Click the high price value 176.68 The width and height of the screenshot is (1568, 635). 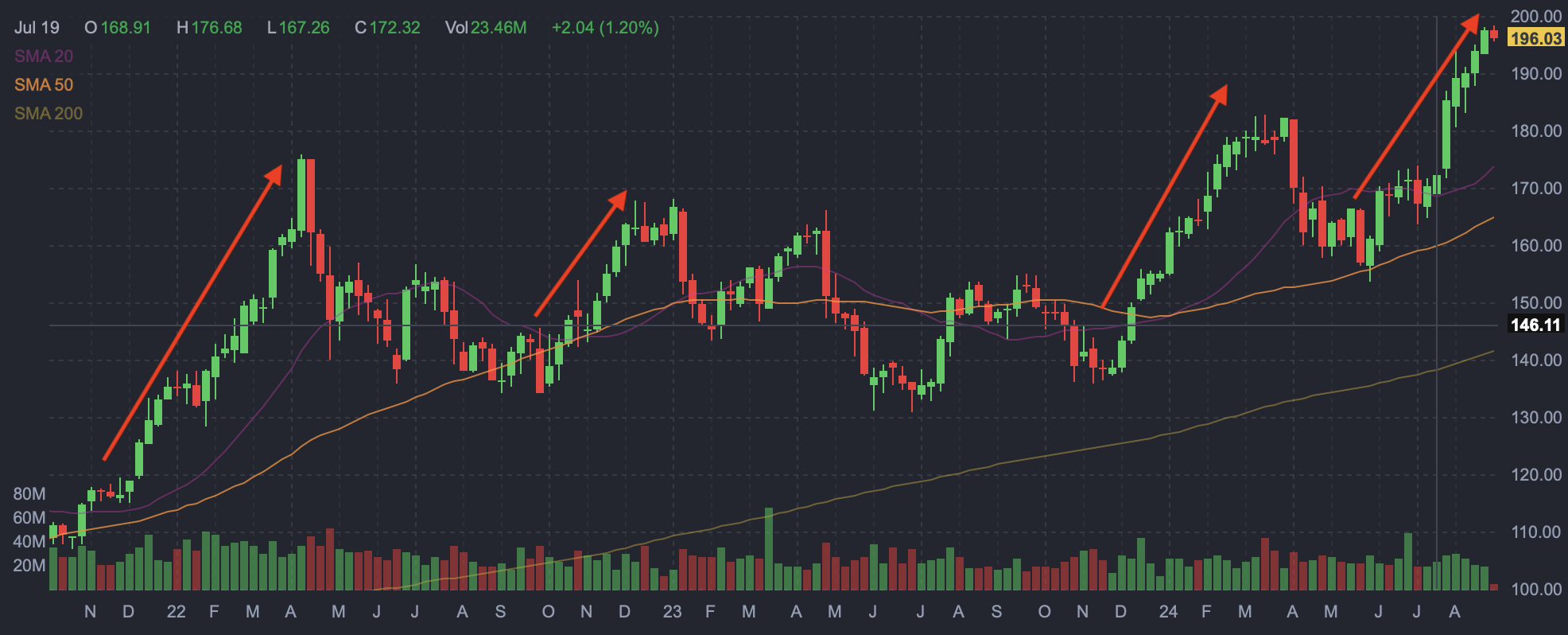[216, 28]
